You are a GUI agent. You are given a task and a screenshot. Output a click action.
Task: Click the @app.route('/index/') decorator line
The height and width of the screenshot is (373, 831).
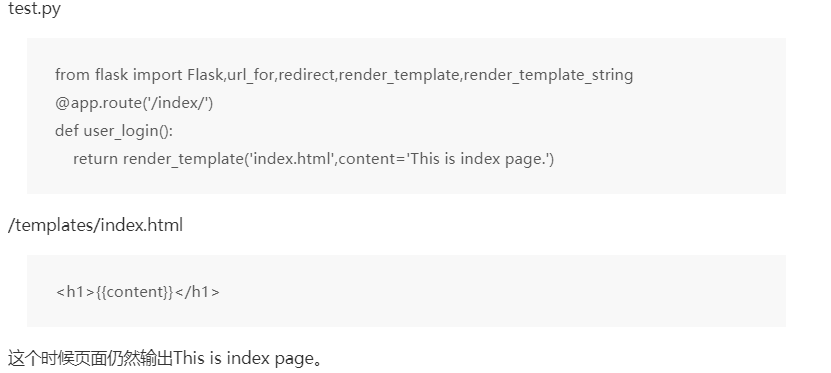click(134, 103)
